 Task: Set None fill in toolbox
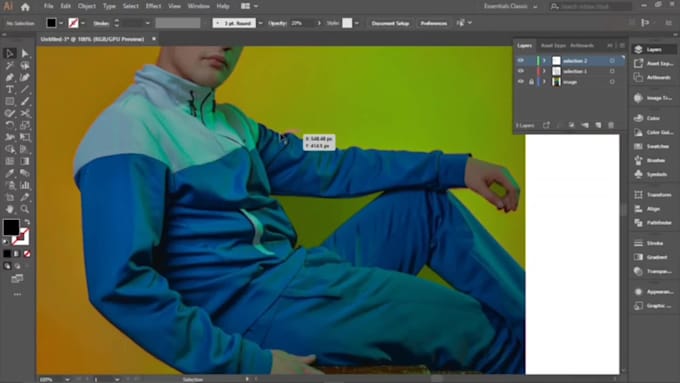click(27, 253)
